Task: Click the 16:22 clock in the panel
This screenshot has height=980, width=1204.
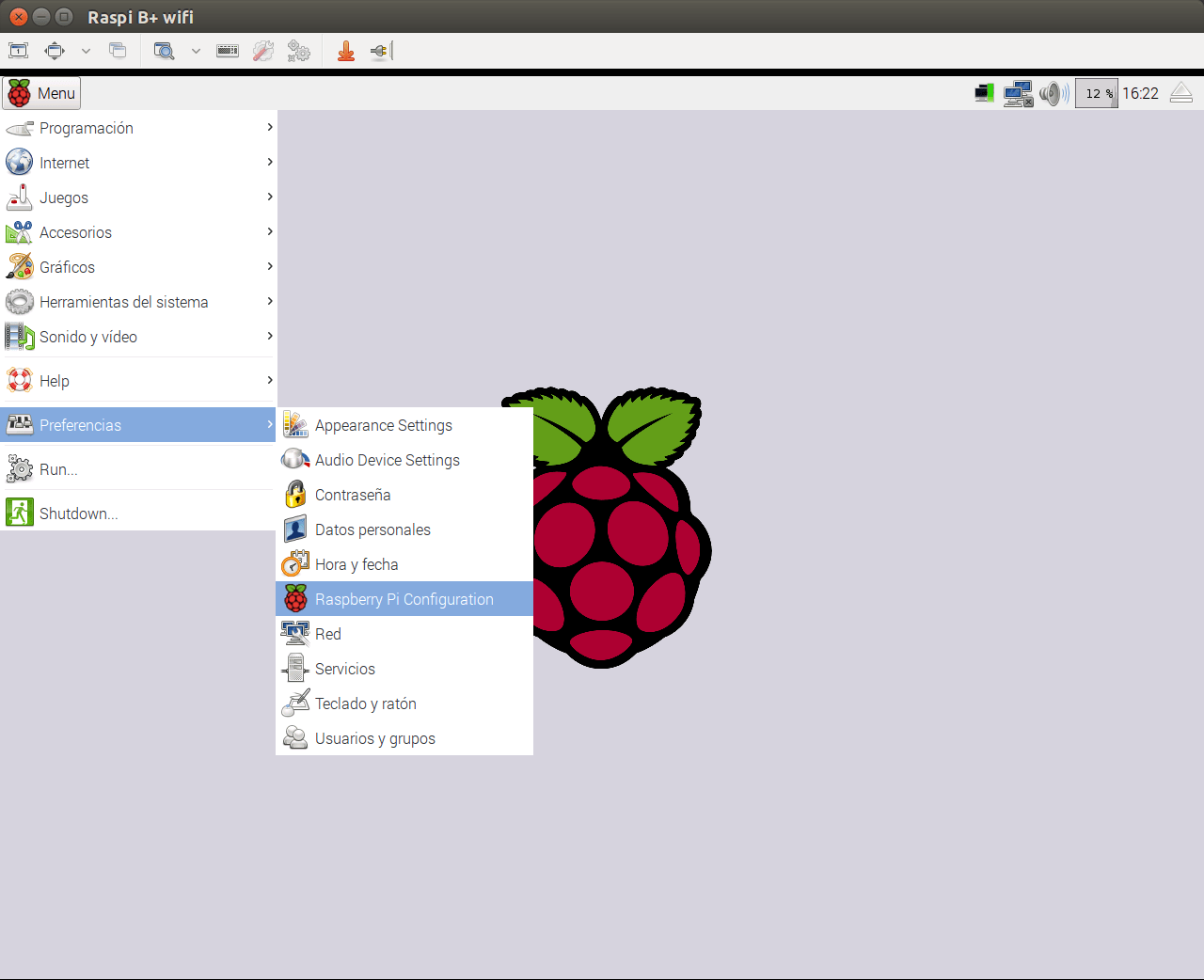Action: point(1140,93)
